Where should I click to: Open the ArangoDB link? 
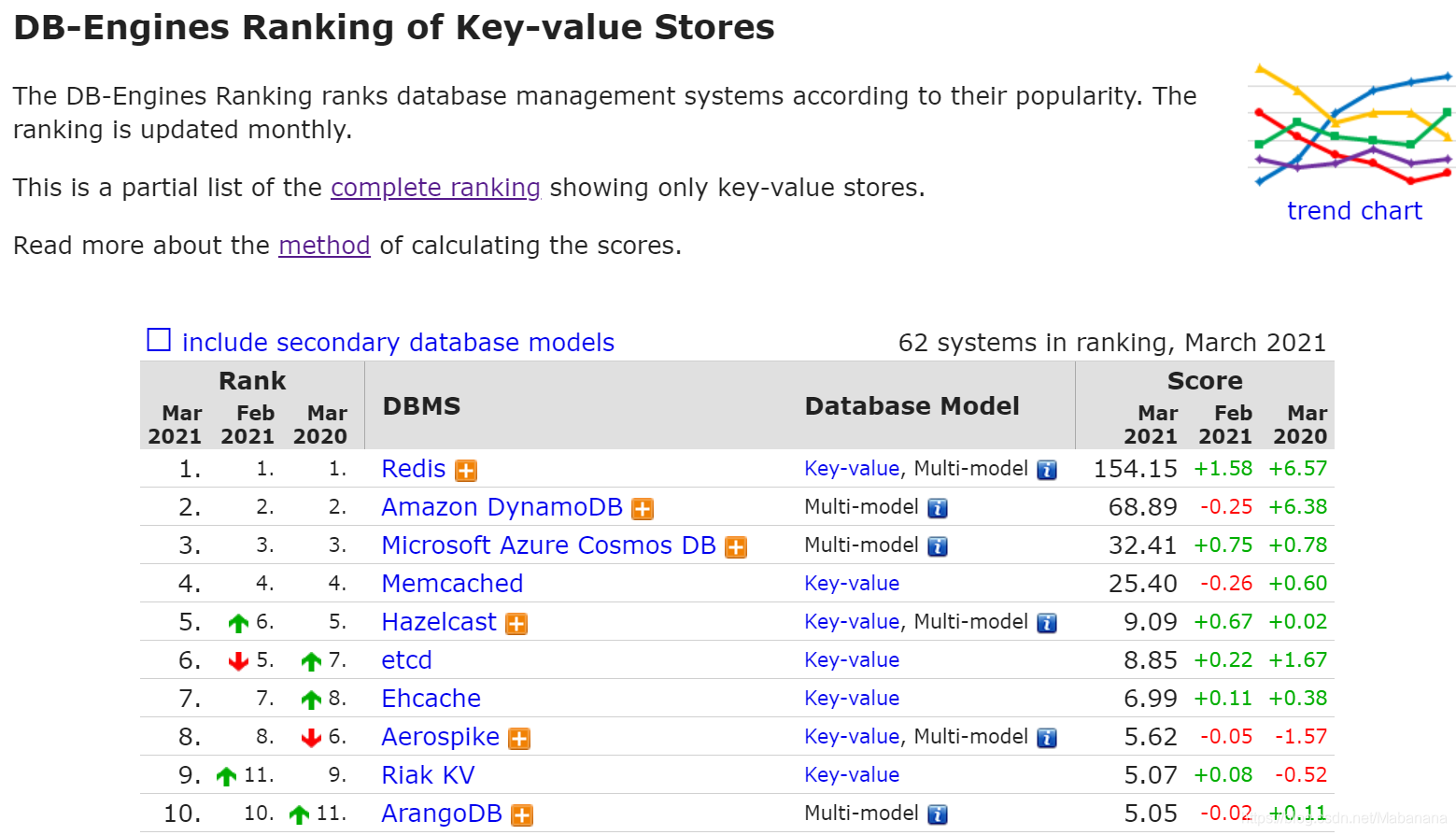click(x=442, y=814)
